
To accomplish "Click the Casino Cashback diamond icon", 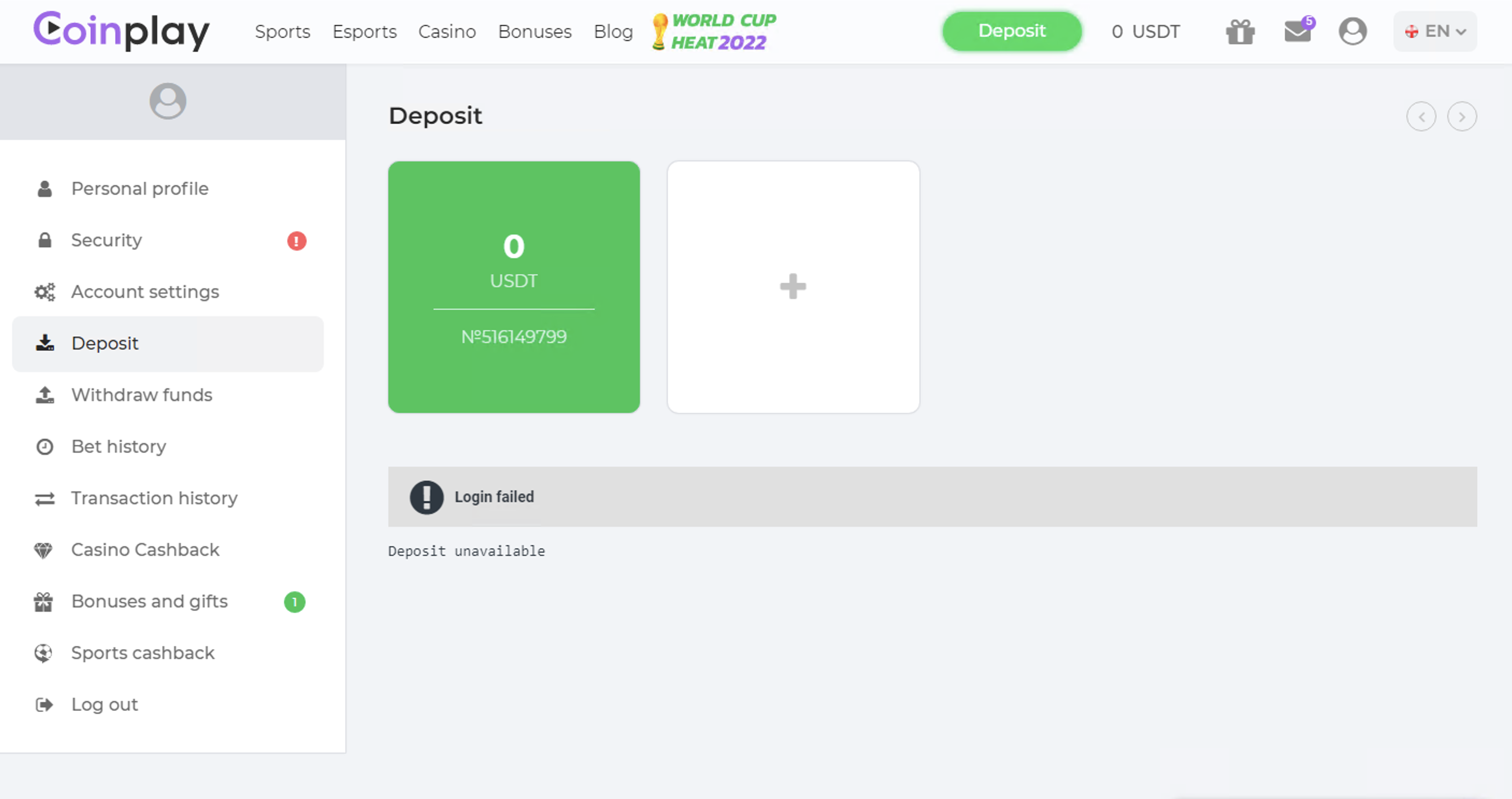I will click(44, 550).
